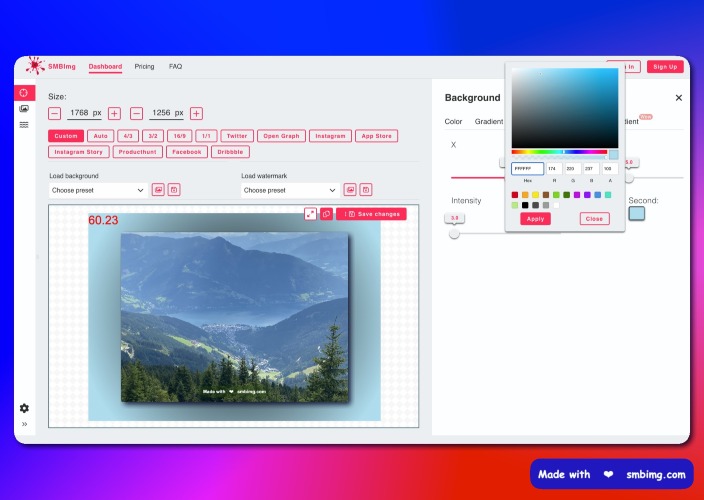Screen dimensions: 704x500
Task: Select the brown preset swatch
Action: click(x=546, y=195)
